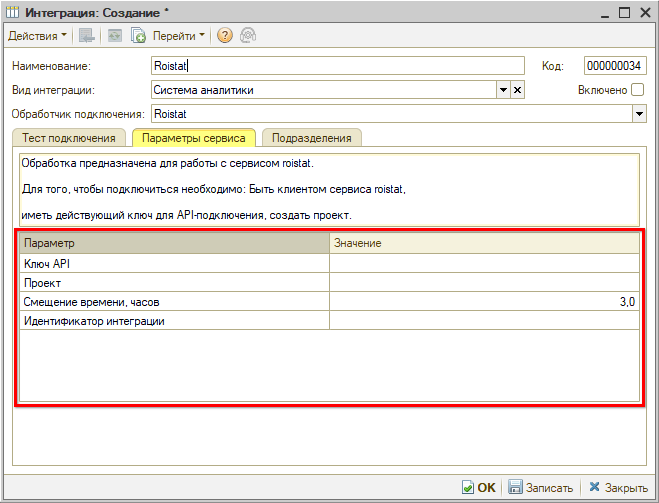Click the value cell for Идентификатор интеграции
The width and height of the screenshot is (659, 503).
coord(484,321)
